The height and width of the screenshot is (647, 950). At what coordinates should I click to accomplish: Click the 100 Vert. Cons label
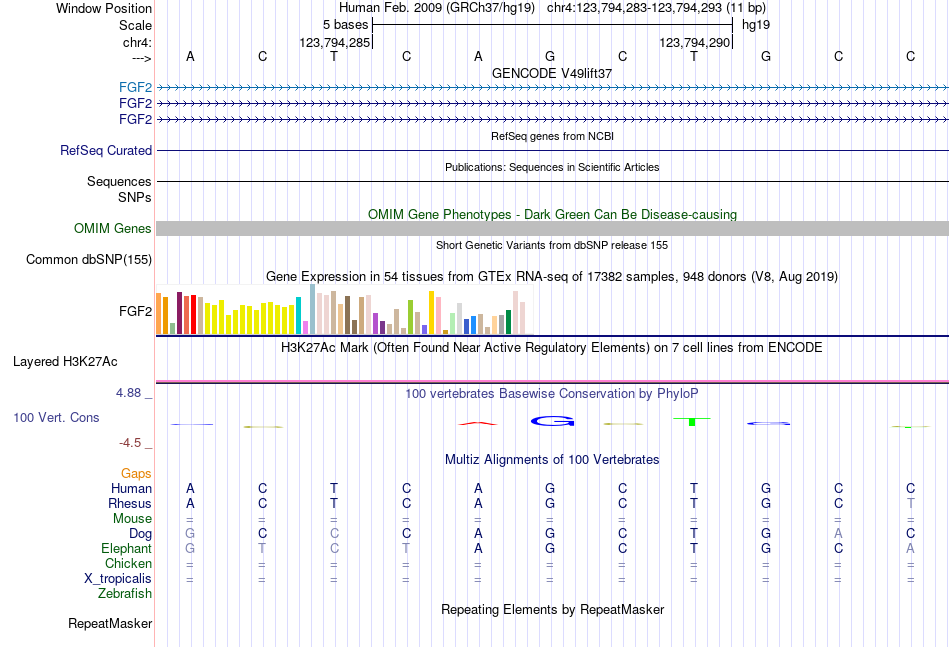click(x=56, y=417)
